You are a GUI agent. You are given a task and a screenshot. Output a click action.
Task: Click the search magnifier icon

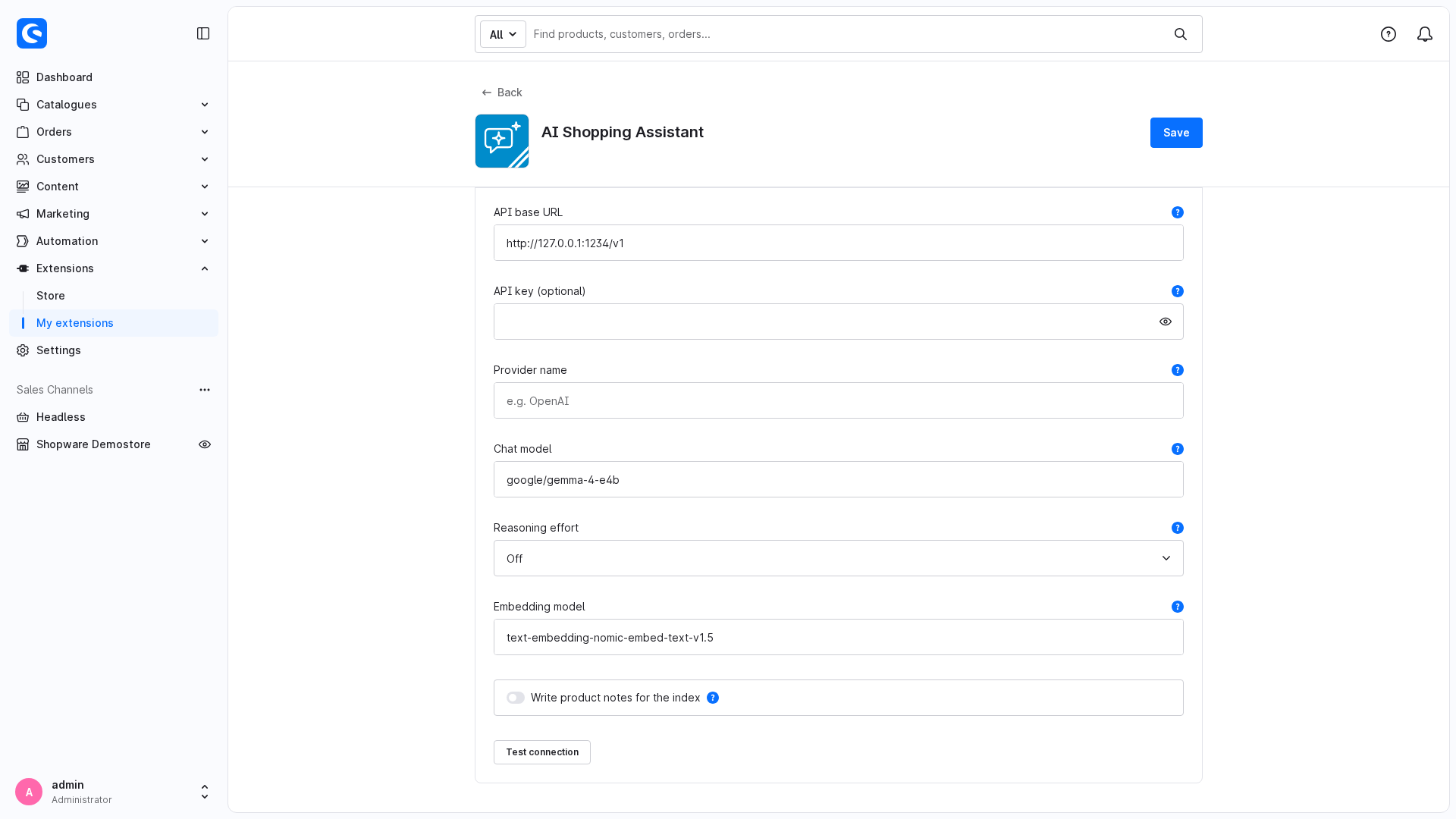1181,34
